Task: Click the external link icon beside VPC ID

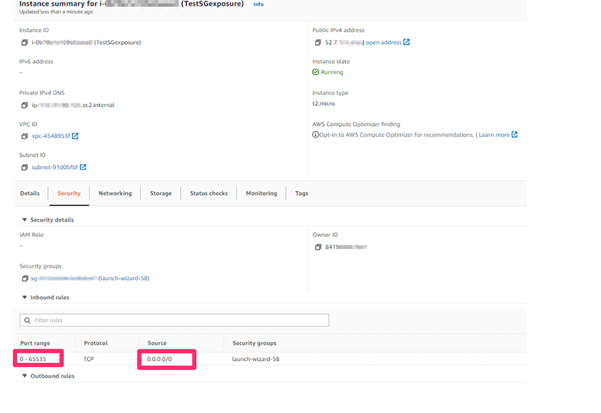Action: tap(75, 136)
